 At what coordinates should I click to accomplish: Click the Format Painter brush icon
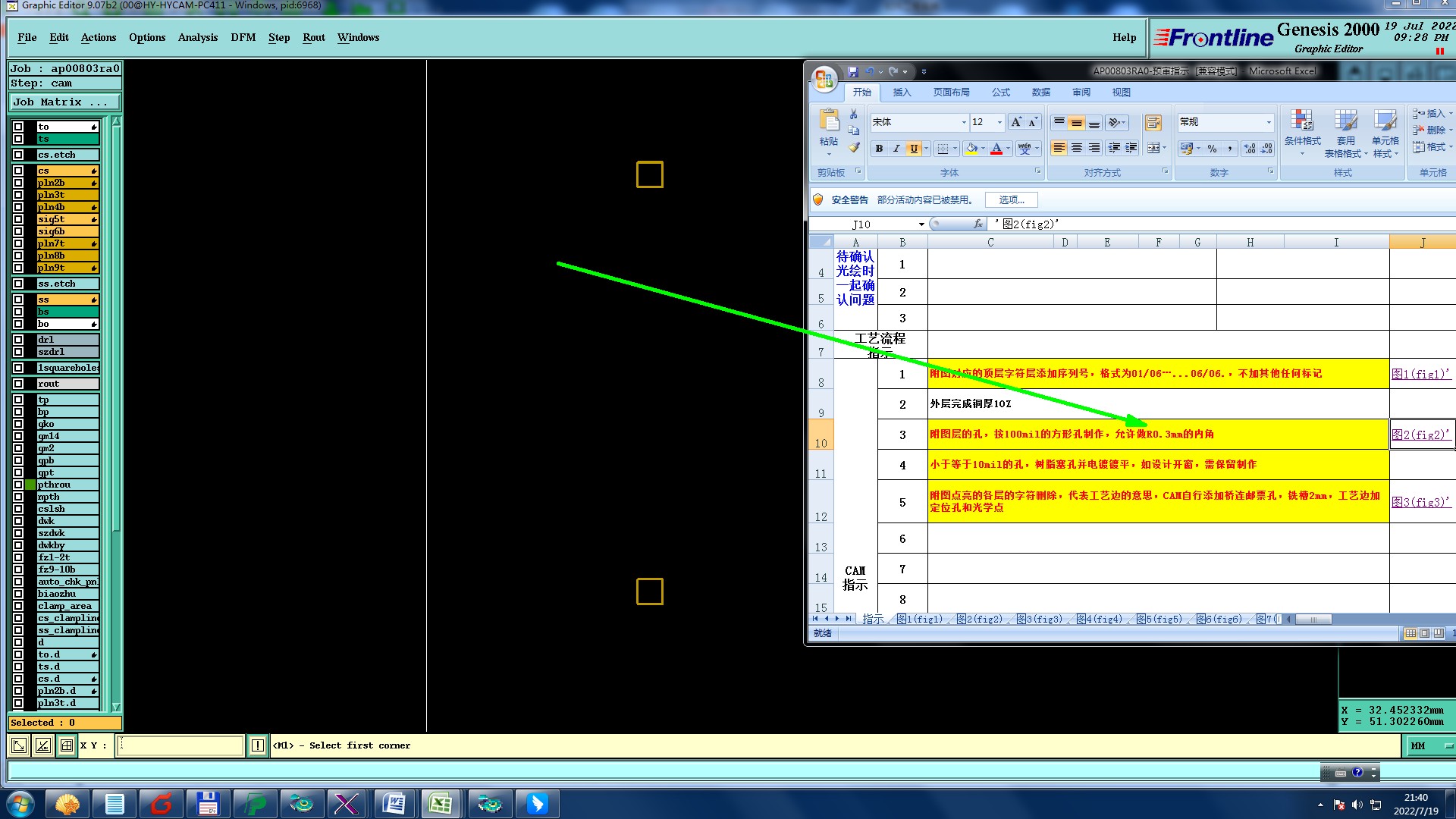[x=854, y=148]
